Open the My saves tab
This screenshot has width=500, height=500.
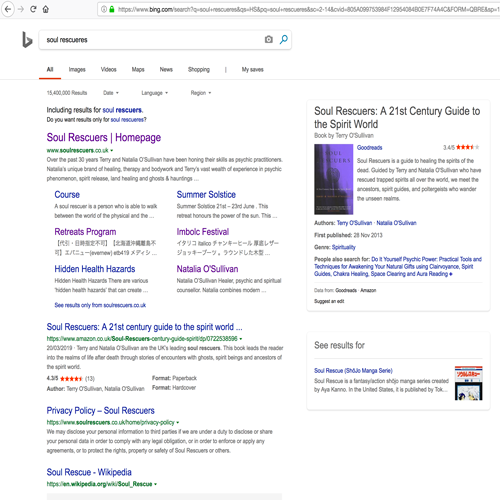coord(253,69)
